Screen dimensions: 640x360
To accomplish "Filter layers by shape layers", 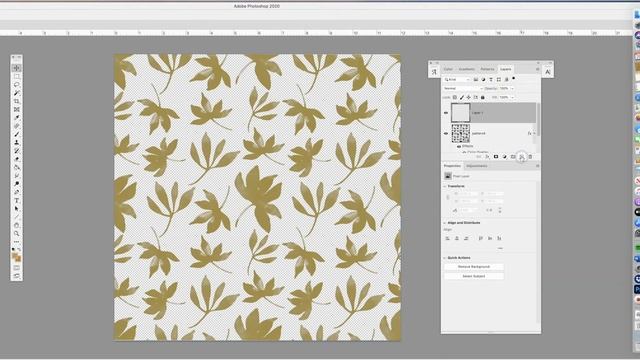I will (x=498, y=80).
